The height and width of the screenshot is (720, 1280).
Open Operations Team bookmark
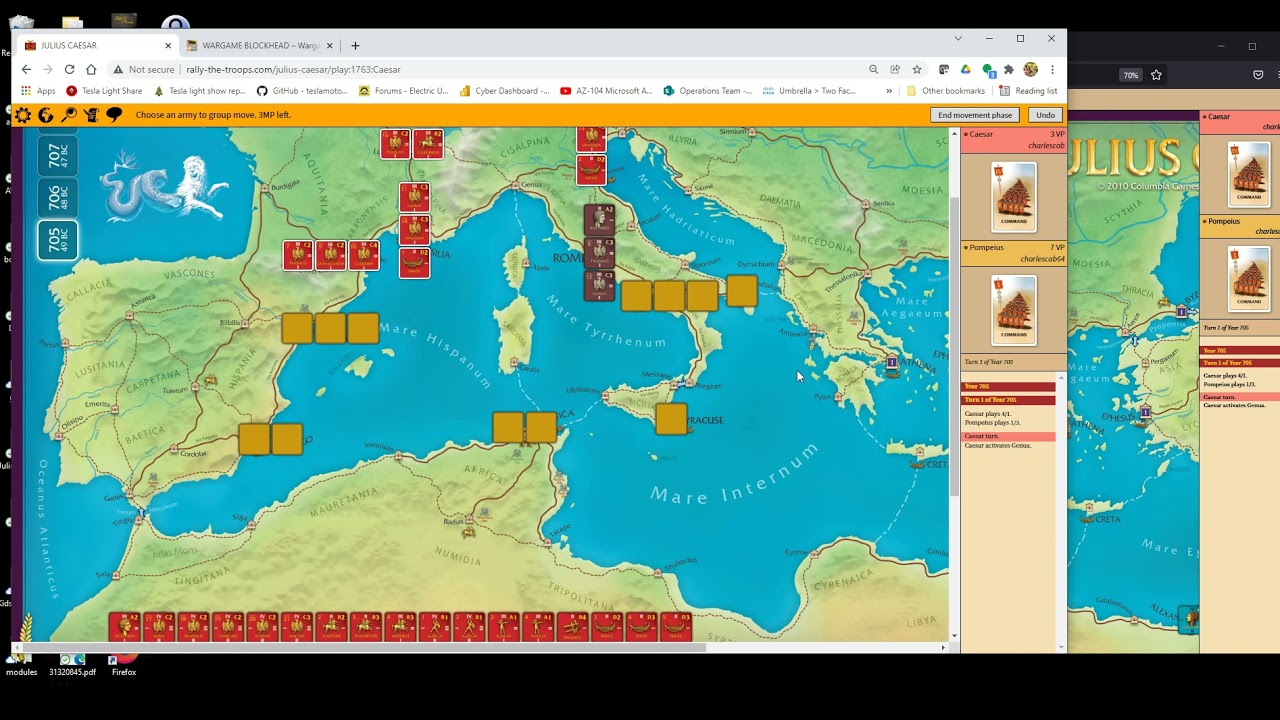708,90
